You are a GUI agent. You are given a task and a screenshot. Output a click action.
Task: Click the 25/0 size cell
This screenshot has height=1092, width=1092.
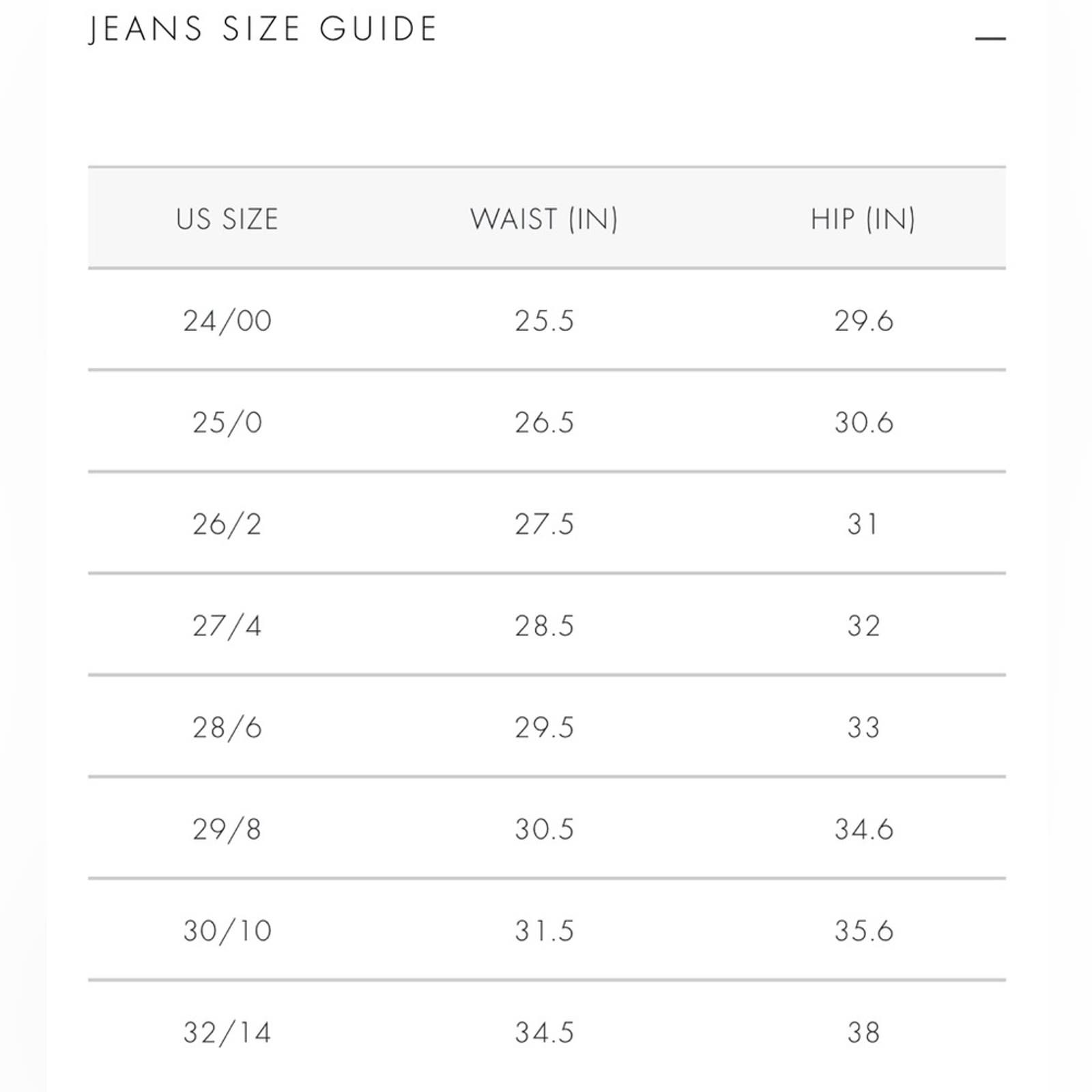tap(227, 422)
